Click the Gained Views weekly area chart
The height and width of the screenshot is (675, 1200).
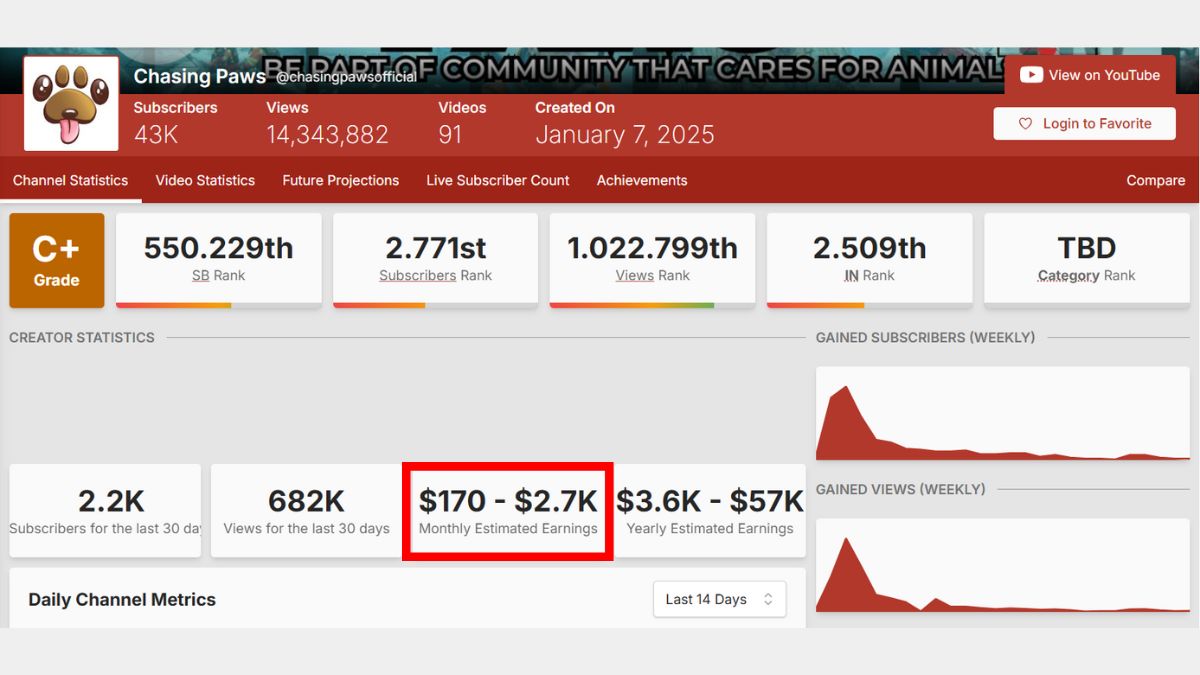(x=1003, y=565)
